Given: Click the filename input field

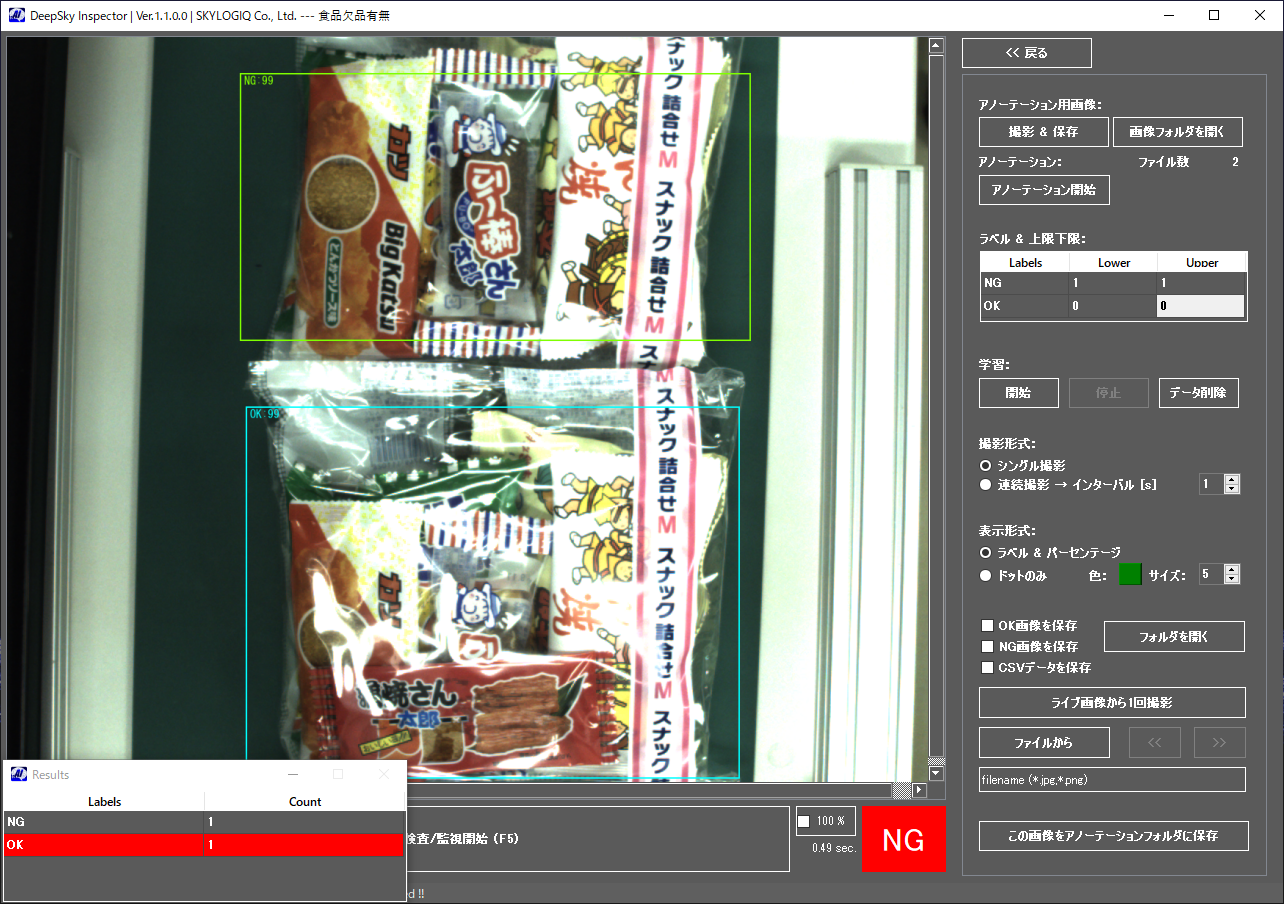Looking at the screenshot, I should tap(1112, 780).
